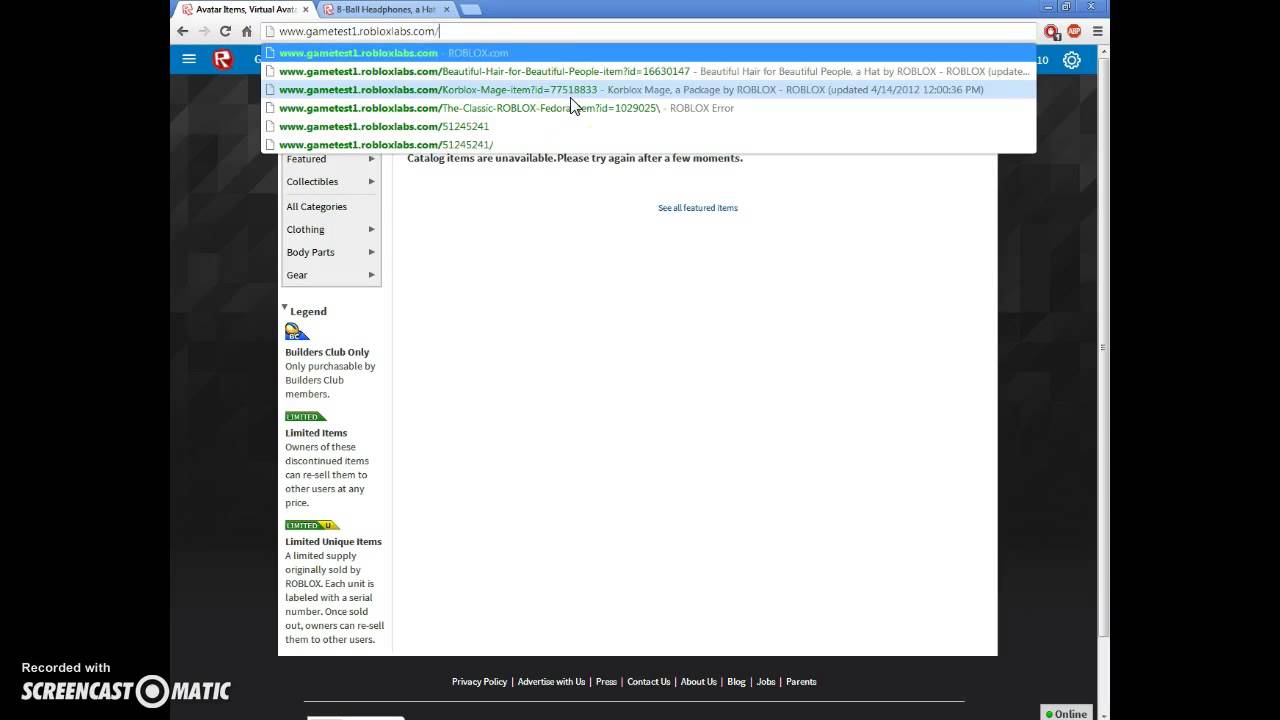1280x720 pixels.
Task: Switch to the Avatar Items tab
Action: pyautogui.click(x=243, y=9)
